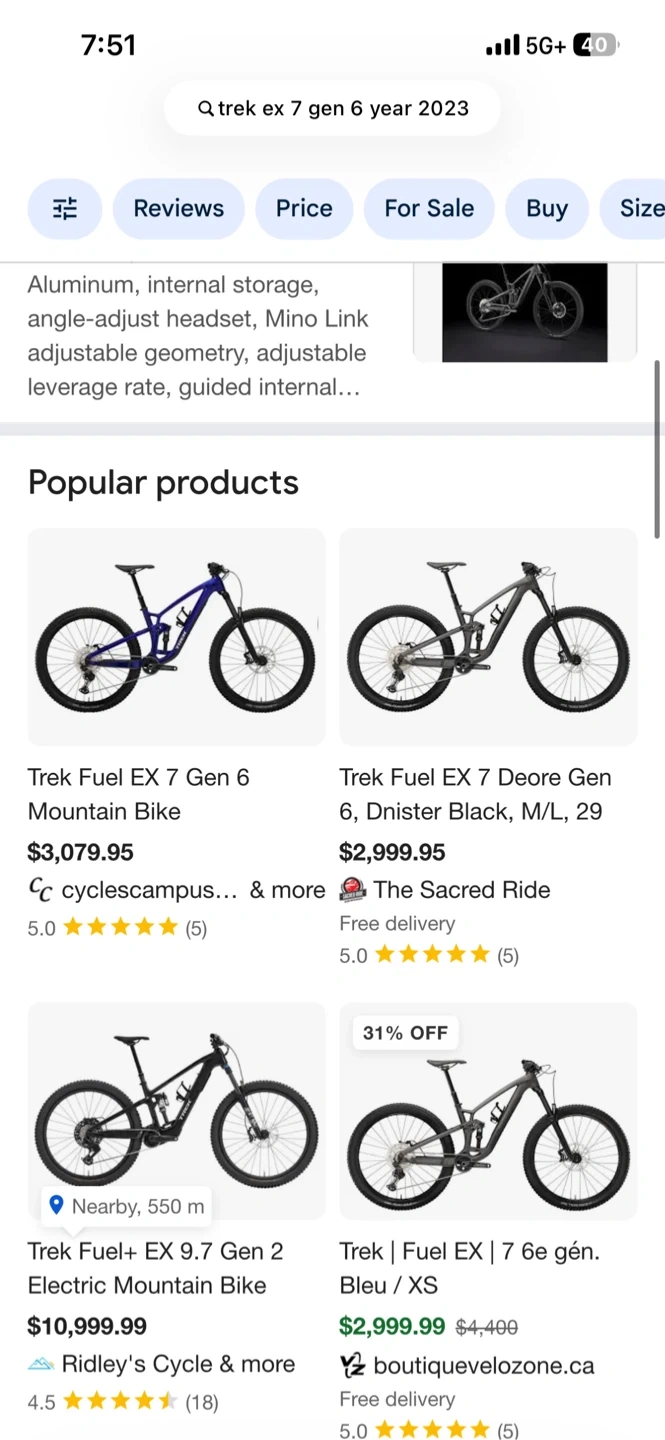Tap the search magnifier icon
The height and width of the screenshot is (1440, 665).
205,109
